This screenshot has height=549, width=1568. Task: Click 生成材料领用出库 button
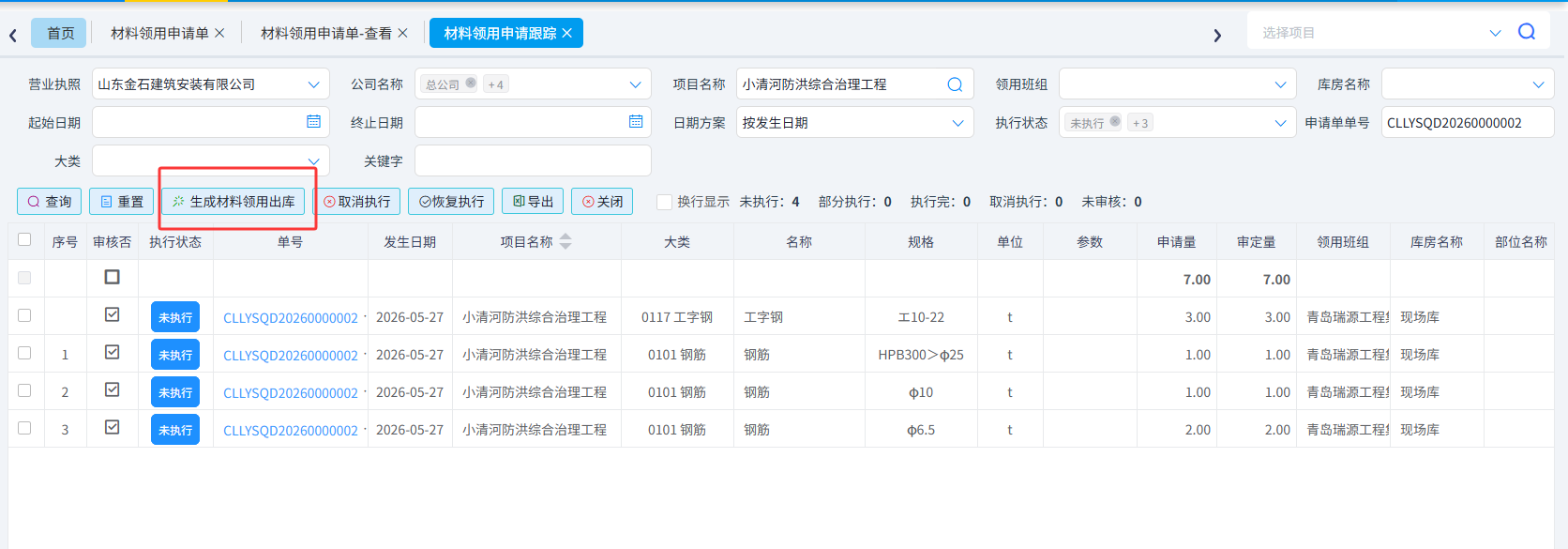pos(234,202)
